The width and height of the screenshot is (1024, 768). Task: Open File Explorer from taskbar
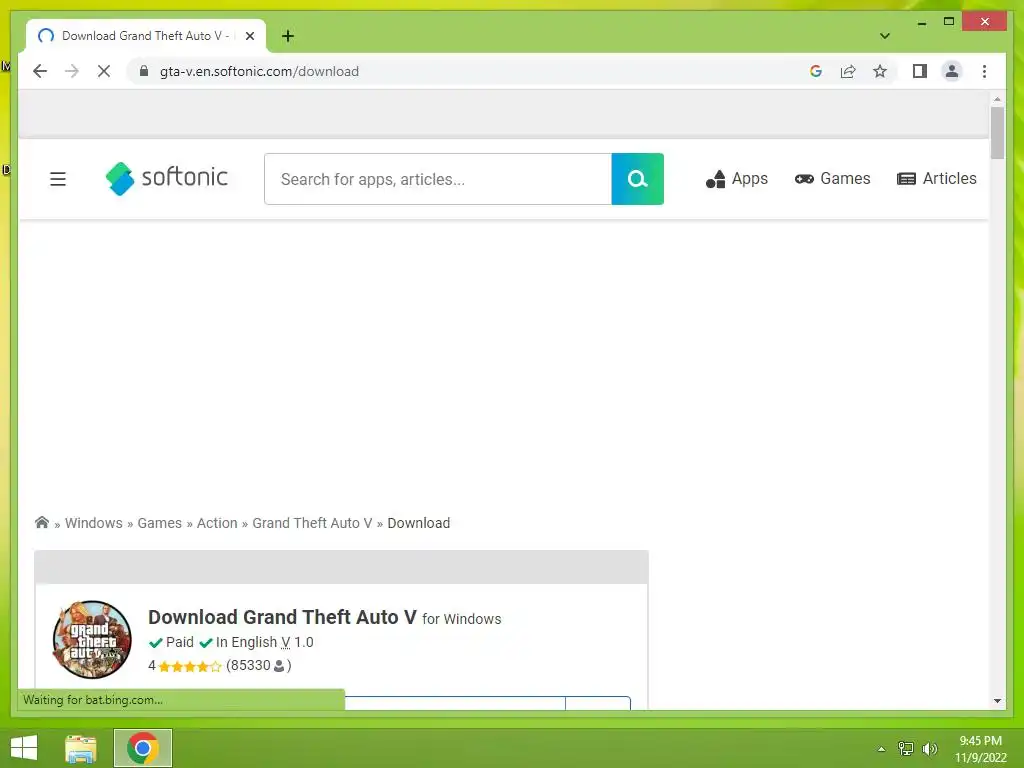point(81,748)
